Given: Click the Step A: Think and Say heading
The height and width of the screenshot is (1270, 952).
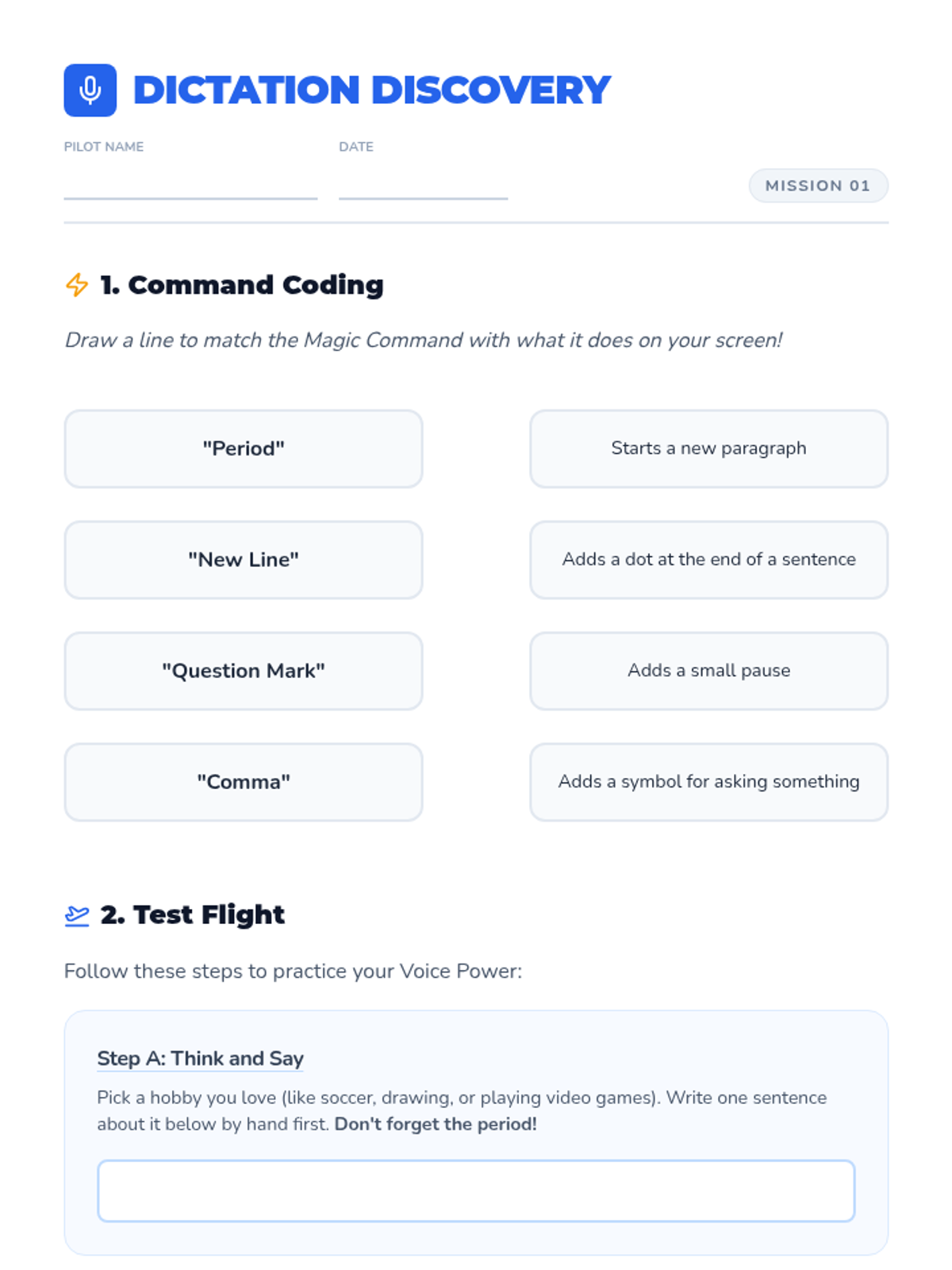Looking at the screenshot, I should (200, 1059).
